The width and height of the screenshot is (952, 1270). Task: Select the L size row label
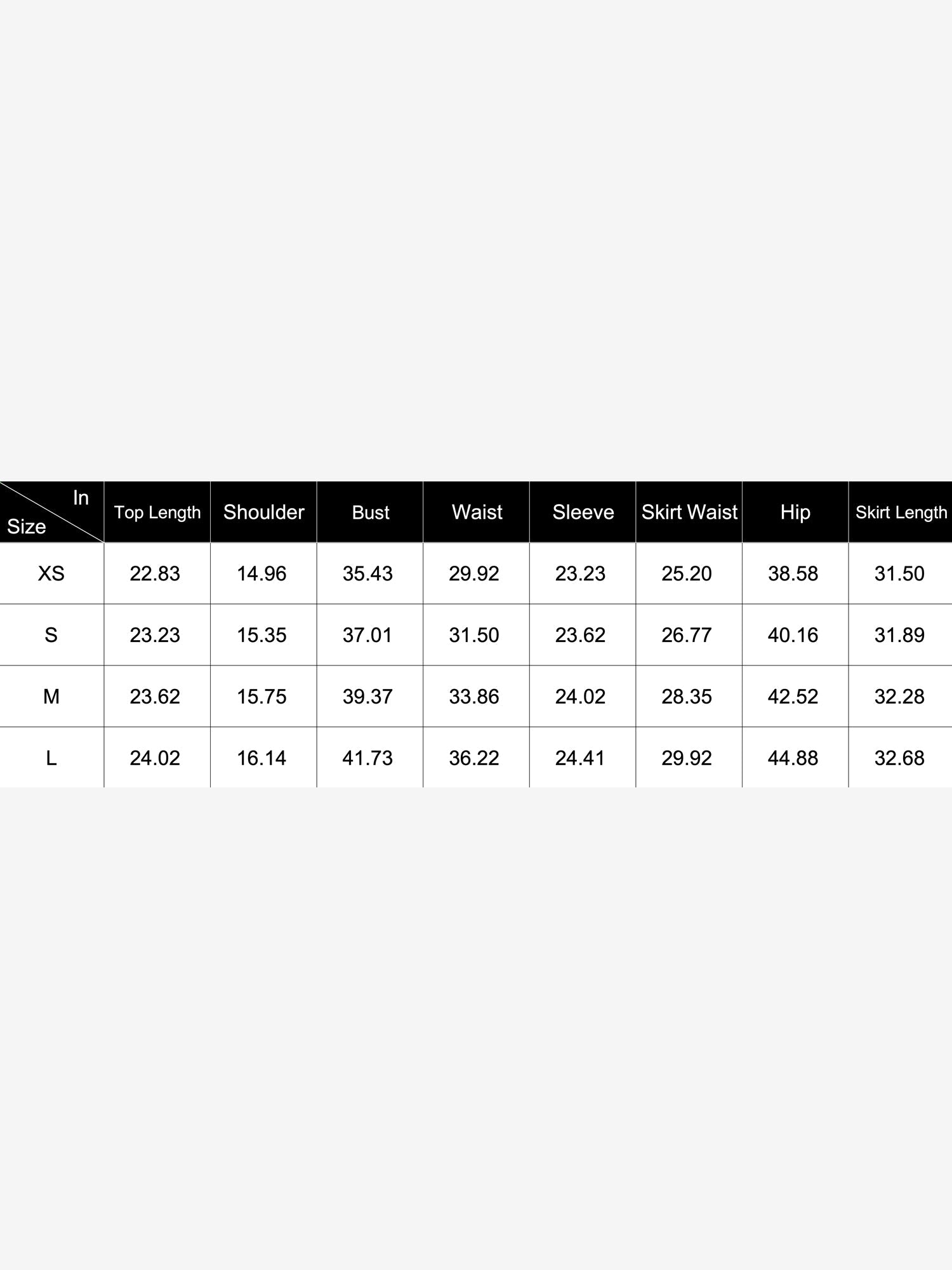click(51, 758)
